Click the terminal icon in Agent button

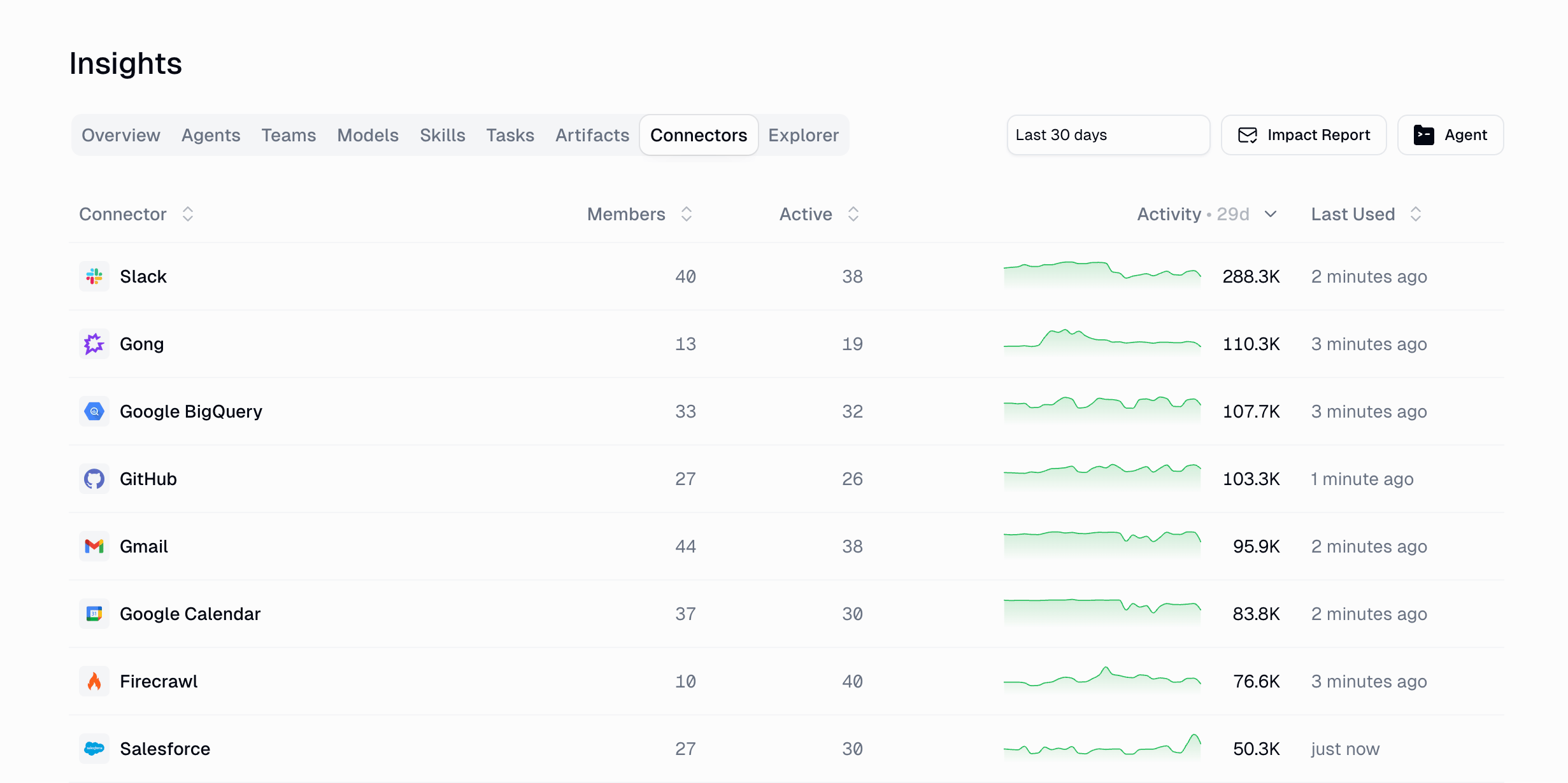pyautogui.click(x=1424, y=135)
